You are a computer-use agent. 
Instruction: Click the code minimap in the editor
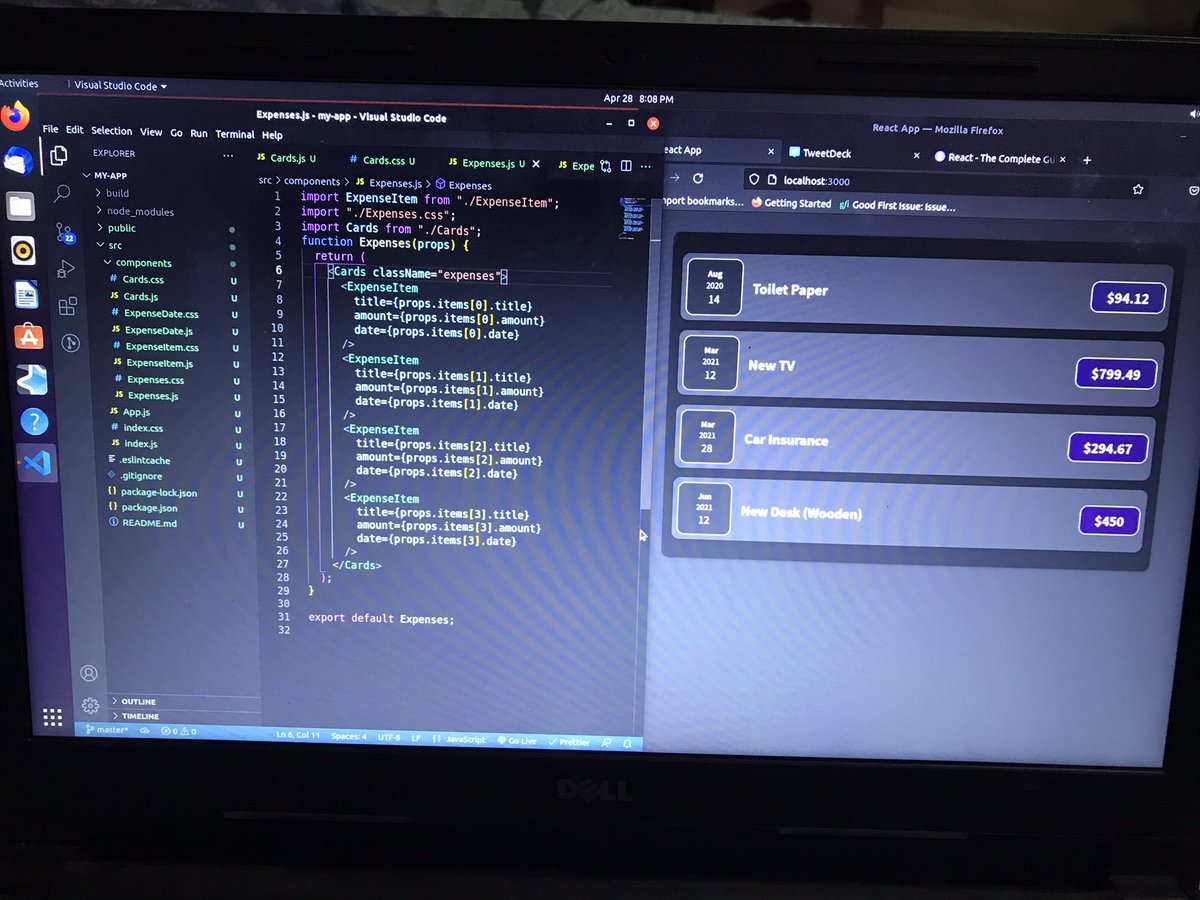coord(632,216)
